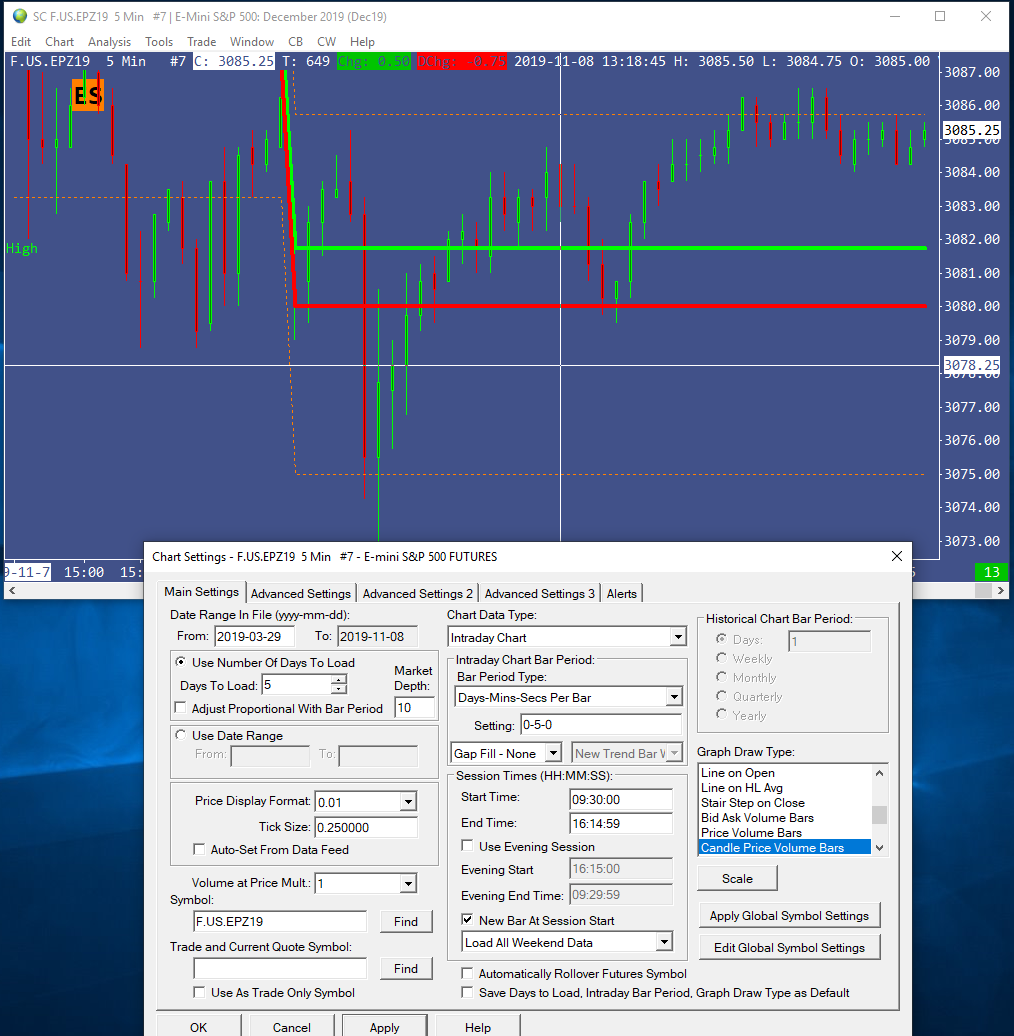Open the Analysis menu
The image size is (1014, 1036).
pos(109,42)
